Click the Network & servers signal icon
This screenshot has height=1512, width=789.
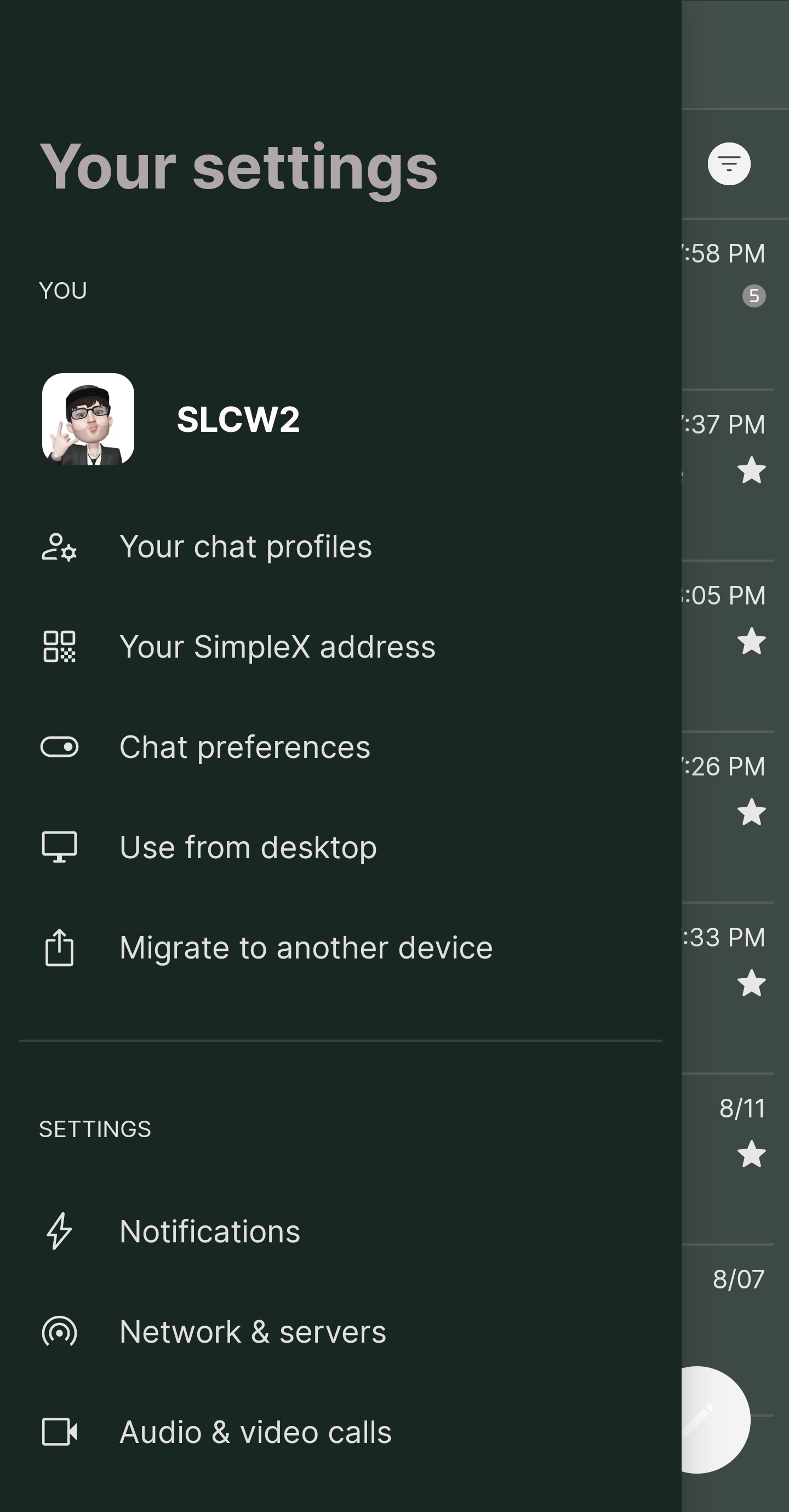[59, 1332]
